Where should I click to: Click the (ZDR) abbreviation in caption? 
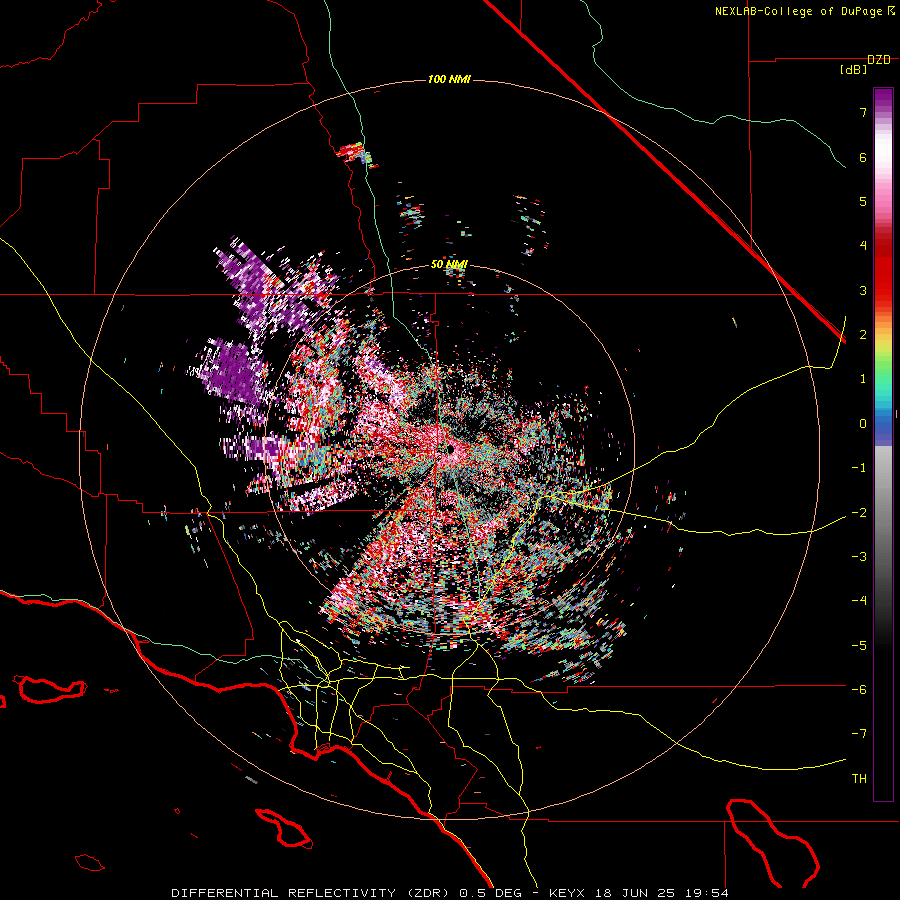tap(430, 893)
